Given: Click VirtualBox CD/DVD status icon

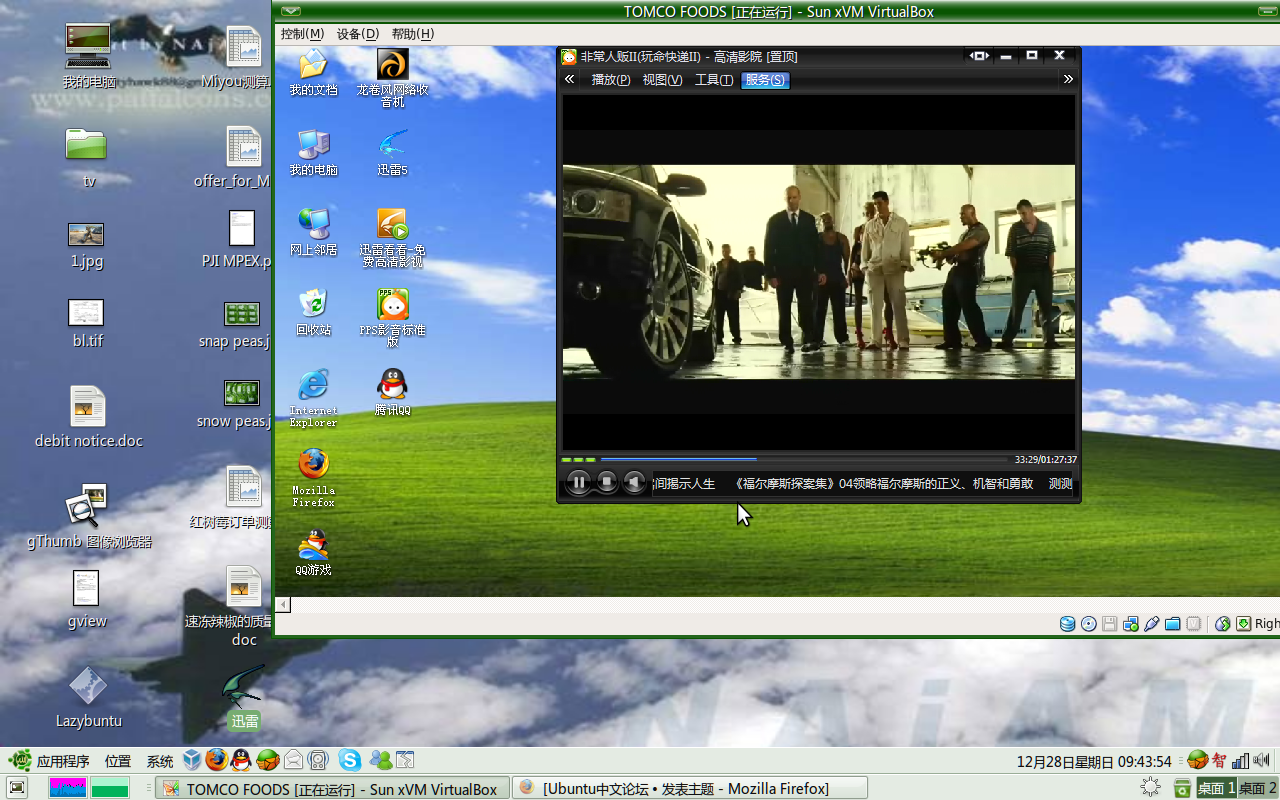Looking at the screenshot, I should [x=1089, y=624].
